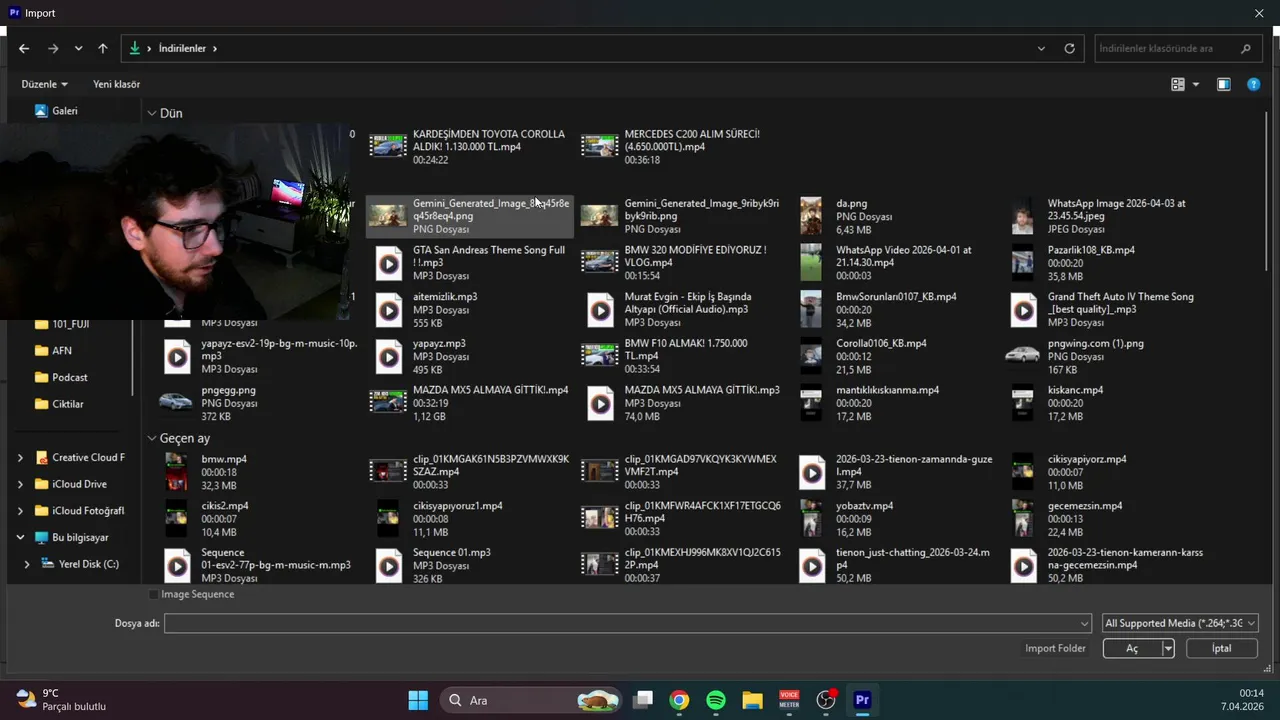Collapse the Dün group
The height and width of the screenshot is (720, 1280).
point(152,113)
